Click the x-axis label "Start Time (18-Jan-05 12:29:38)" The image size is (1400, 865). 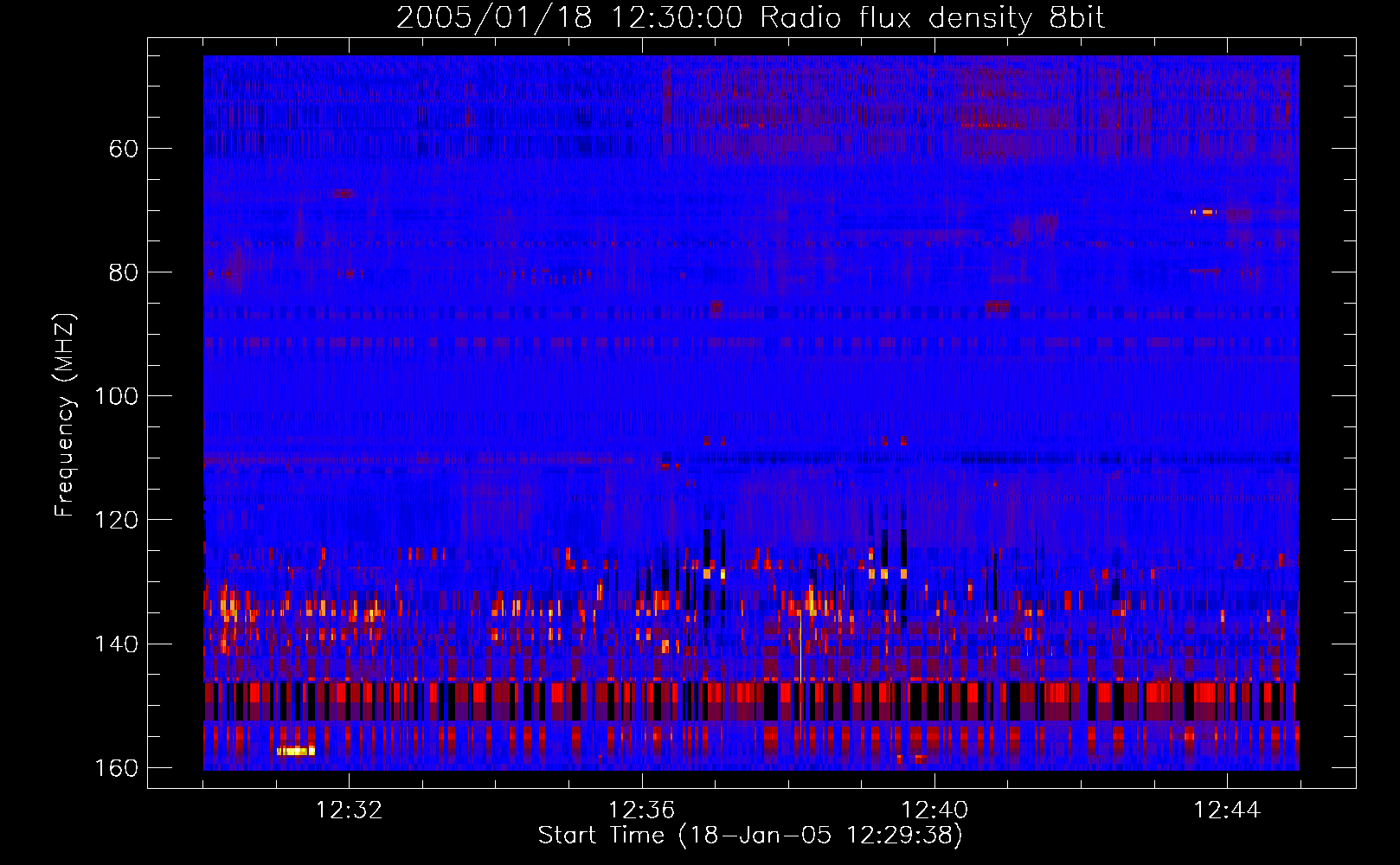tap(750, 836)
